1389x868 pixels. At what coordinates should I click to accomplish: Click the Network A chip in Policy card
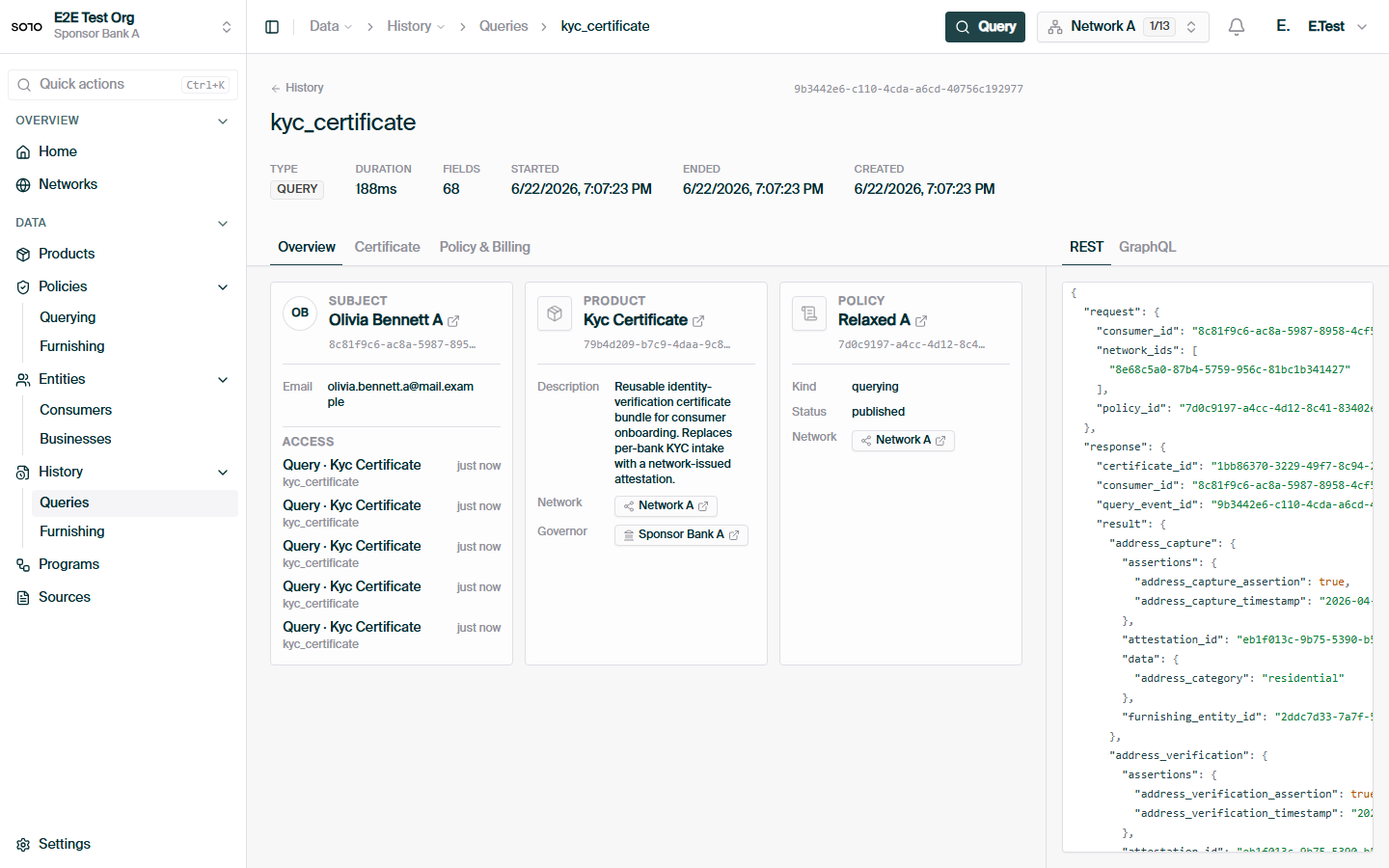pos(903,441)
